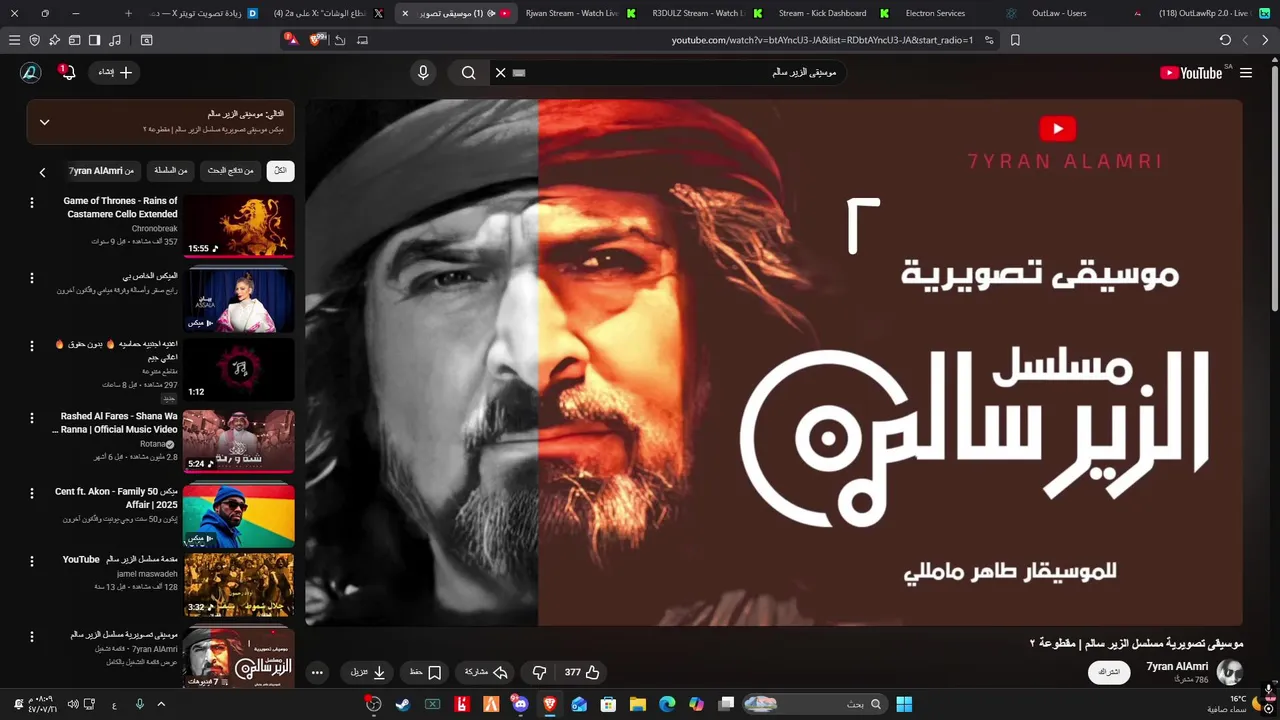
Task: Dislike the video
Action: 539,672
